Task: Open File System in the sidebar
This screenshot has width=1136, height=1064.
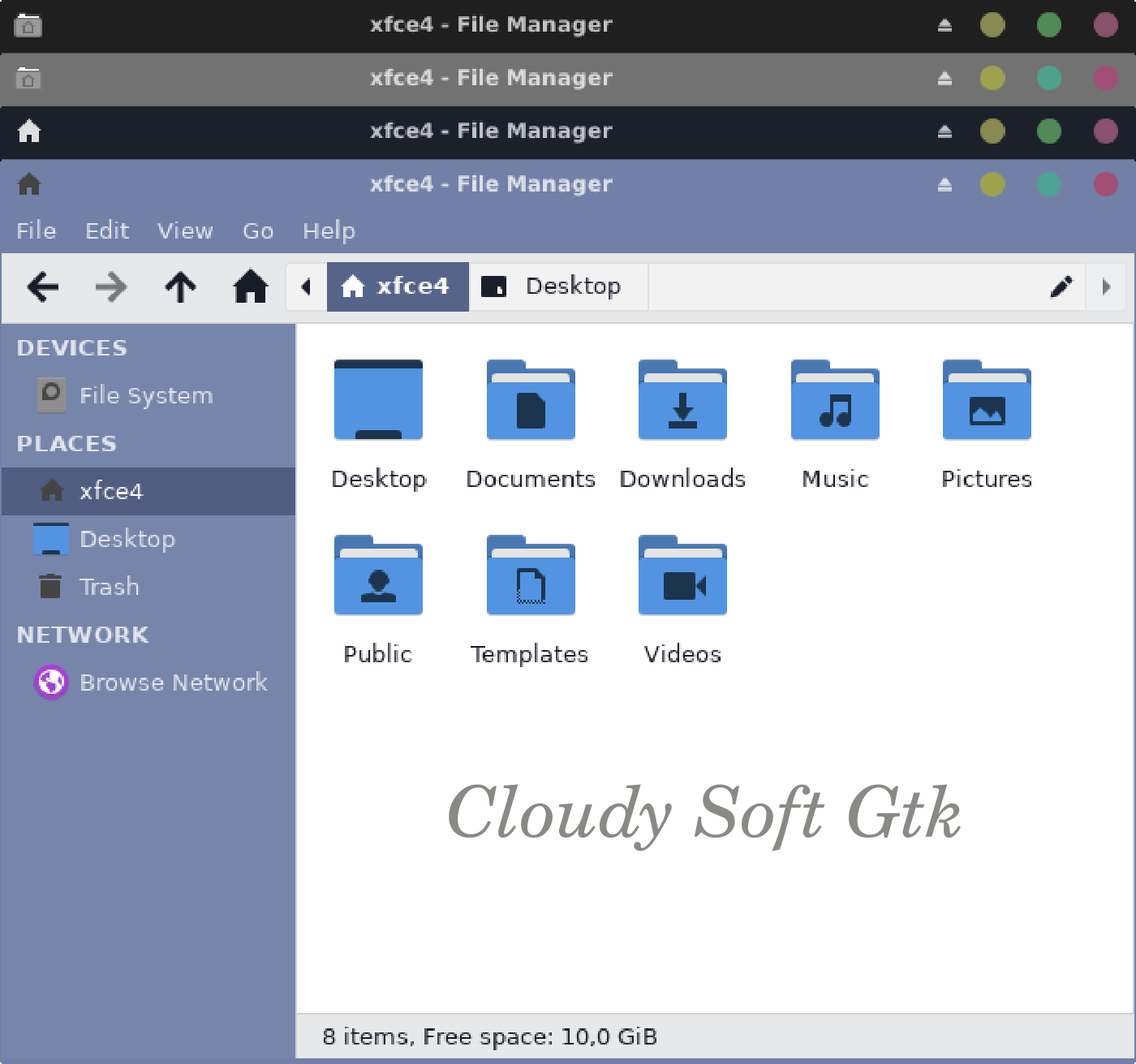Action: click(x=148, y=395)
